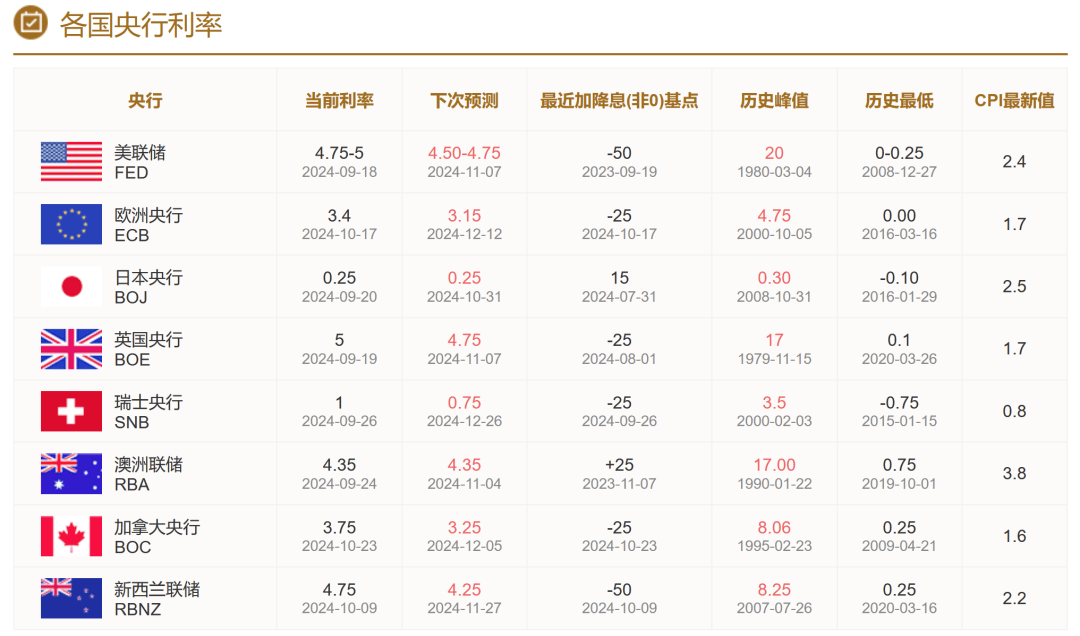The width and height of the screenshot is (1080, 636).
Task: Click the calendar icon beside 各国央行利率 title
Action: click(x=32, y=23)
